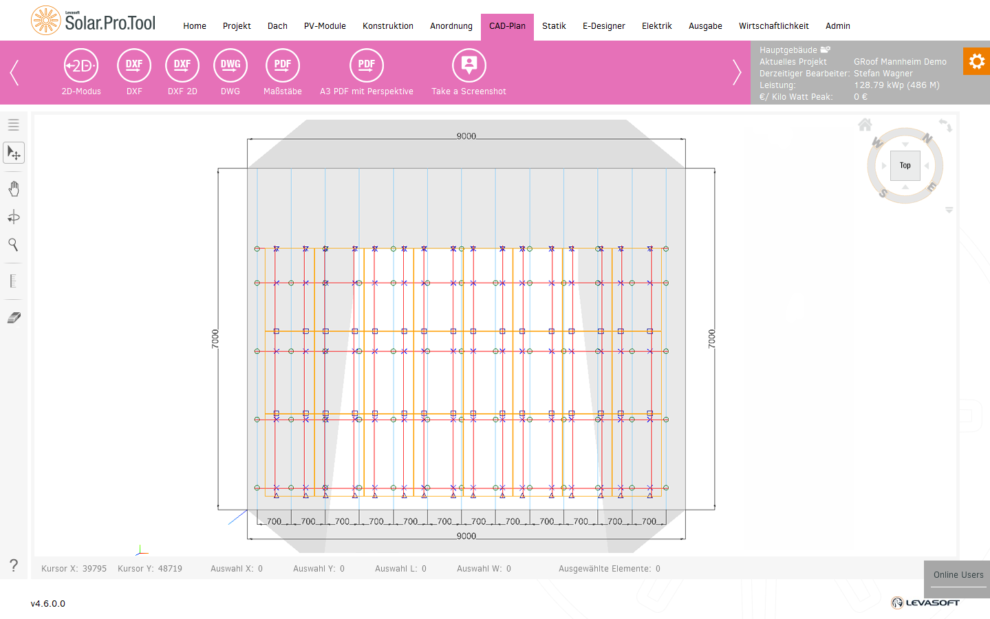This screenshot has width=990, height=619.
Task: Click the Maßstäbe PDF button
Action: (x=282, y=66)
